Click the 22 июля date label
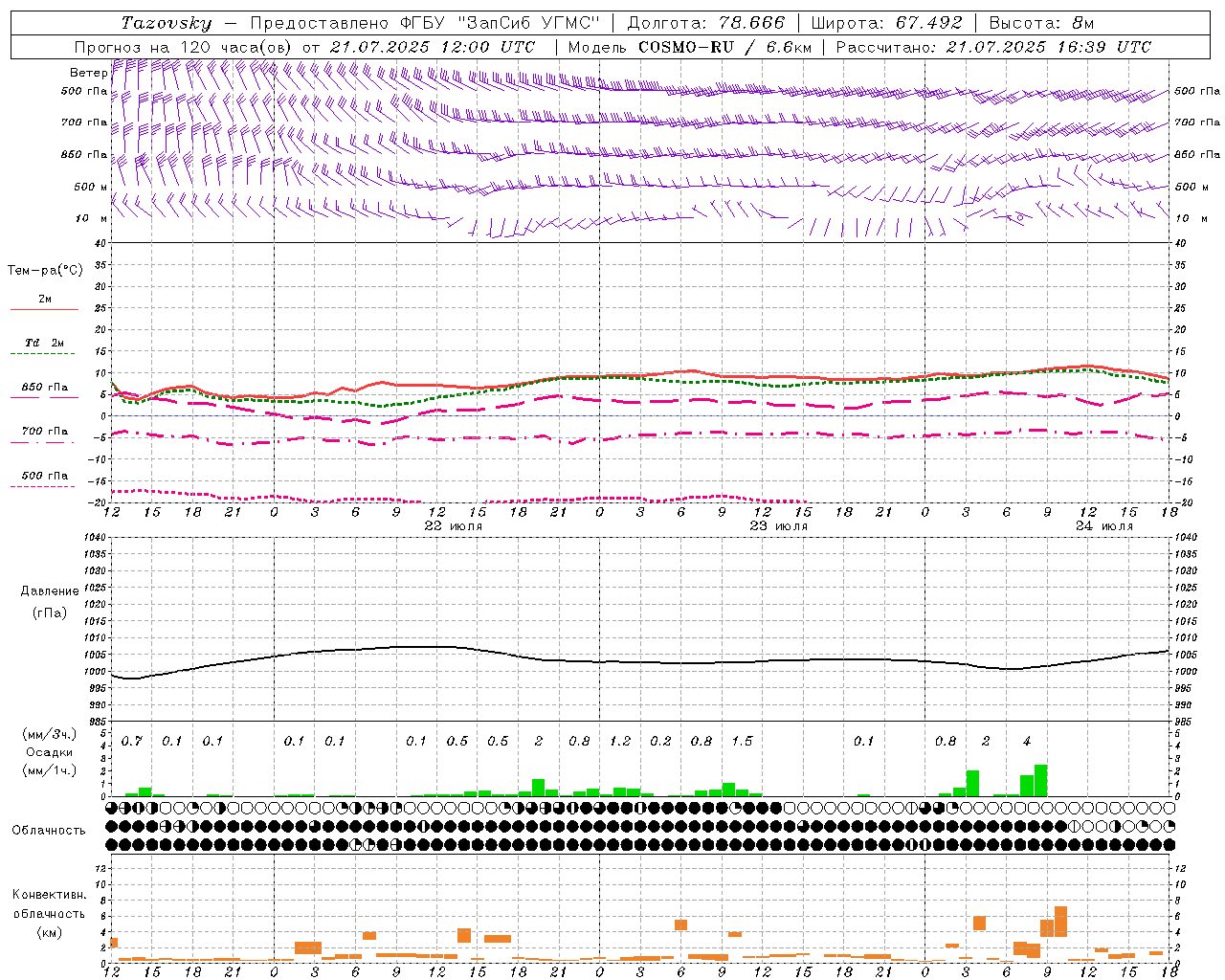 pyautogui.click(x=454, y=526)
